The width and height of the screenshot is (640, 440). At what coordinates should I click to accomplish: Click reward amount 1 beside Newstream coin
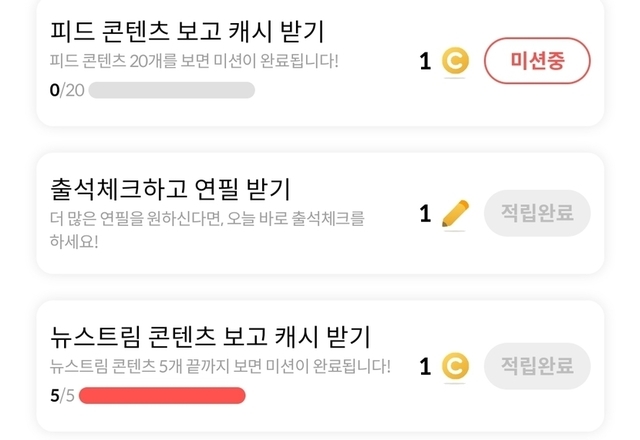coord(425,366)
